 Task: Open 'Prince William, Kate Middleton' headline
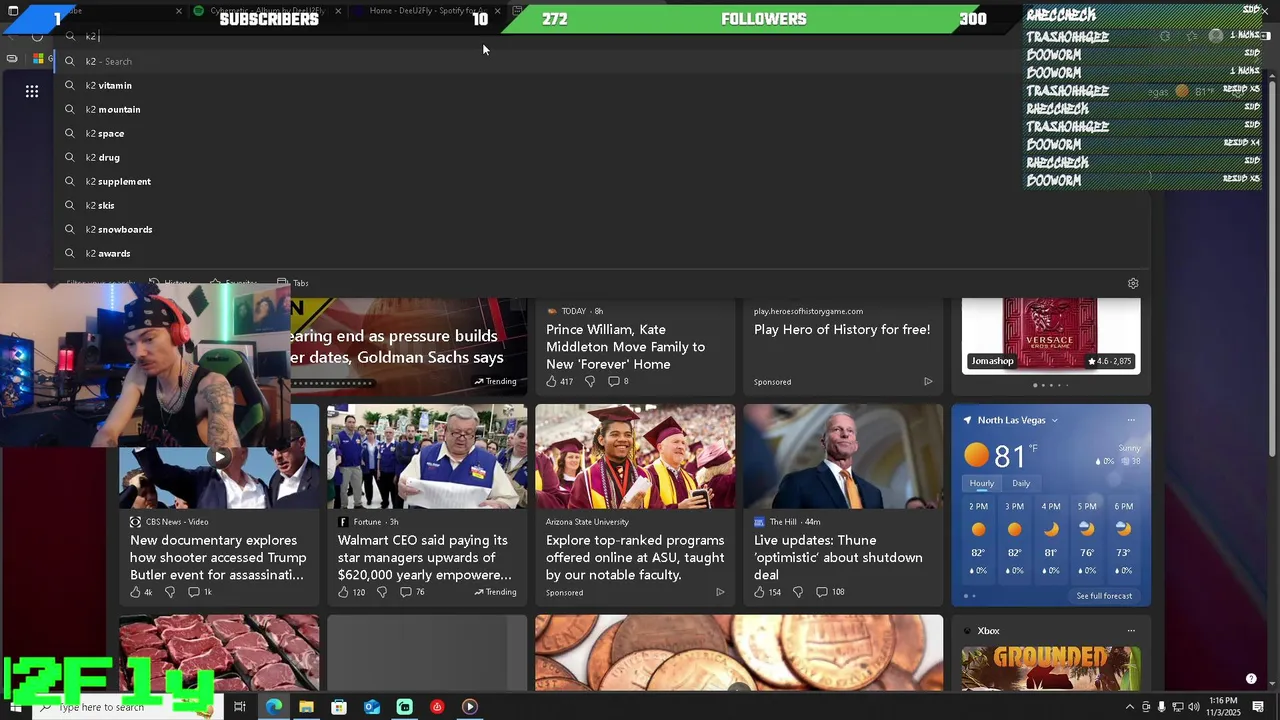pyautogui.click(x=625, y=346)
